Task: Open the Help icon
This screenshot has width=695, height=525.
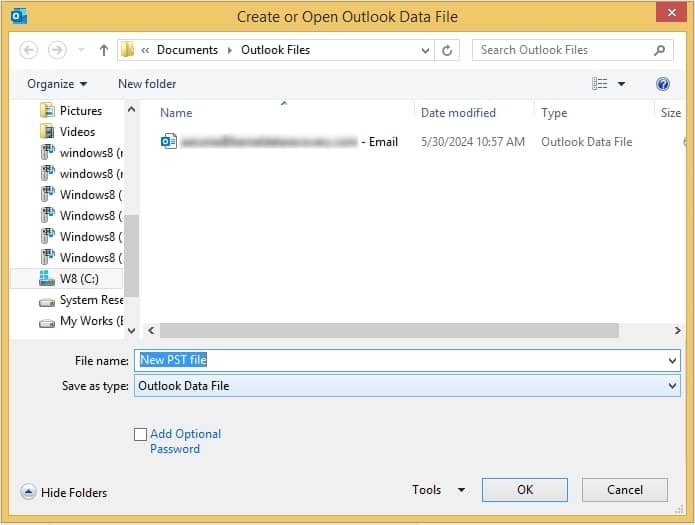Action: pos(663,84)
